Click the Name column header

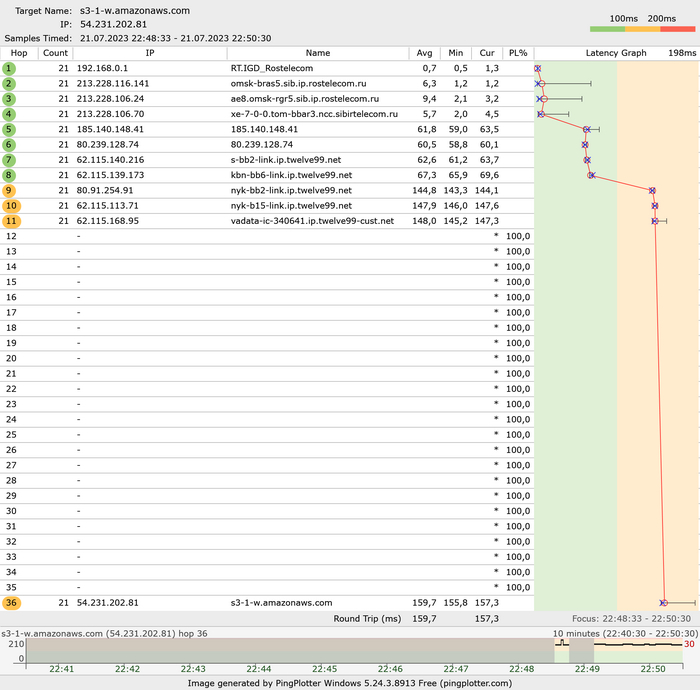[x=317, y=52]
